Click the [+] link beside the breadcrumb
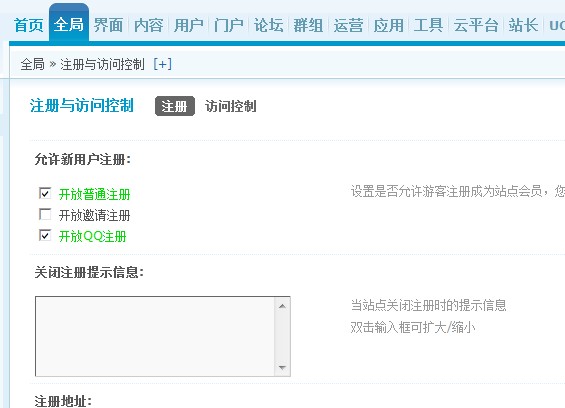The width and height of the screenshot is (565, 408). [x=163, y=64]
